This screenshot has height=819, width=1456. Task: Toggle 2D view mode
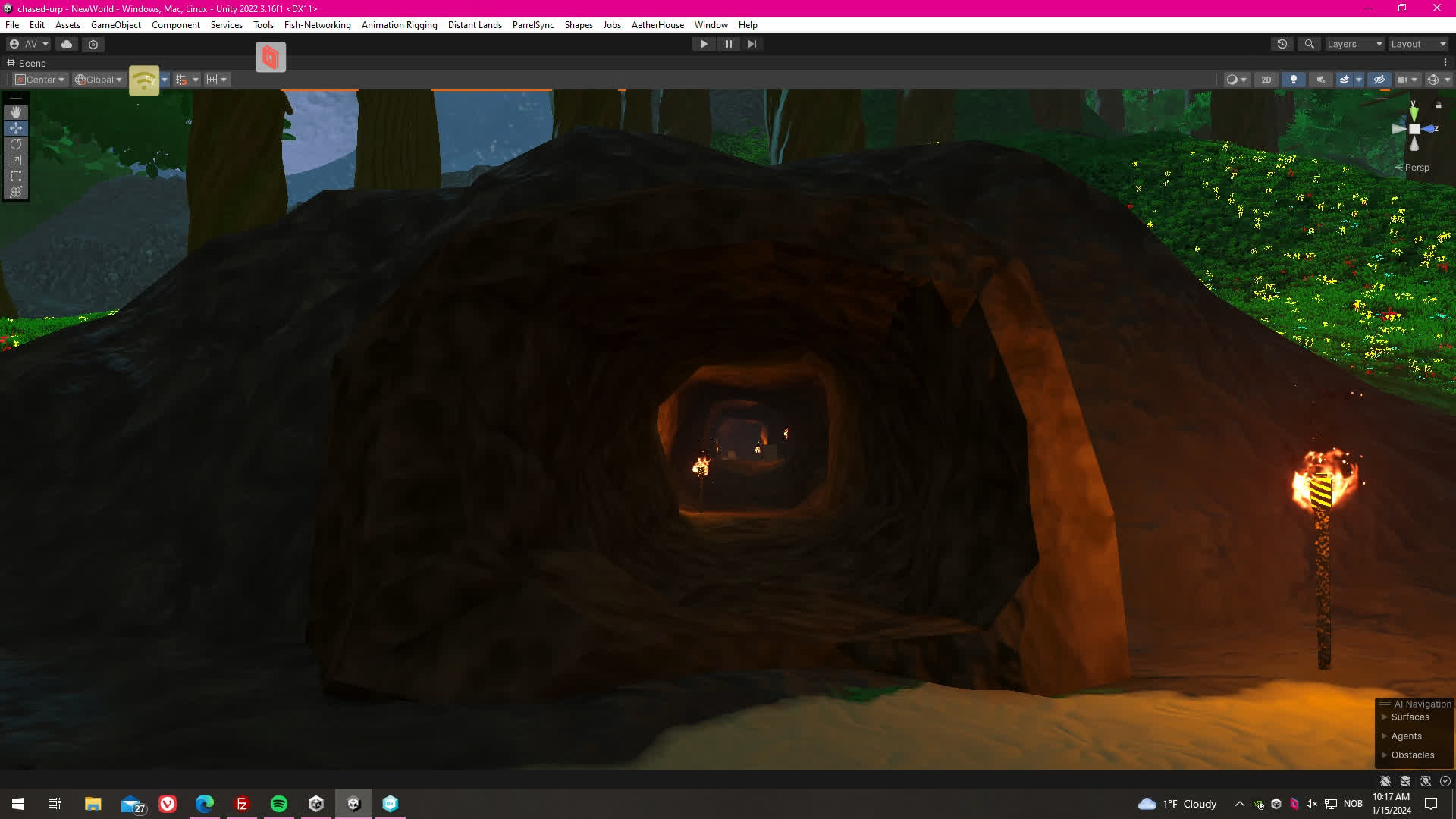(1266, 80)
